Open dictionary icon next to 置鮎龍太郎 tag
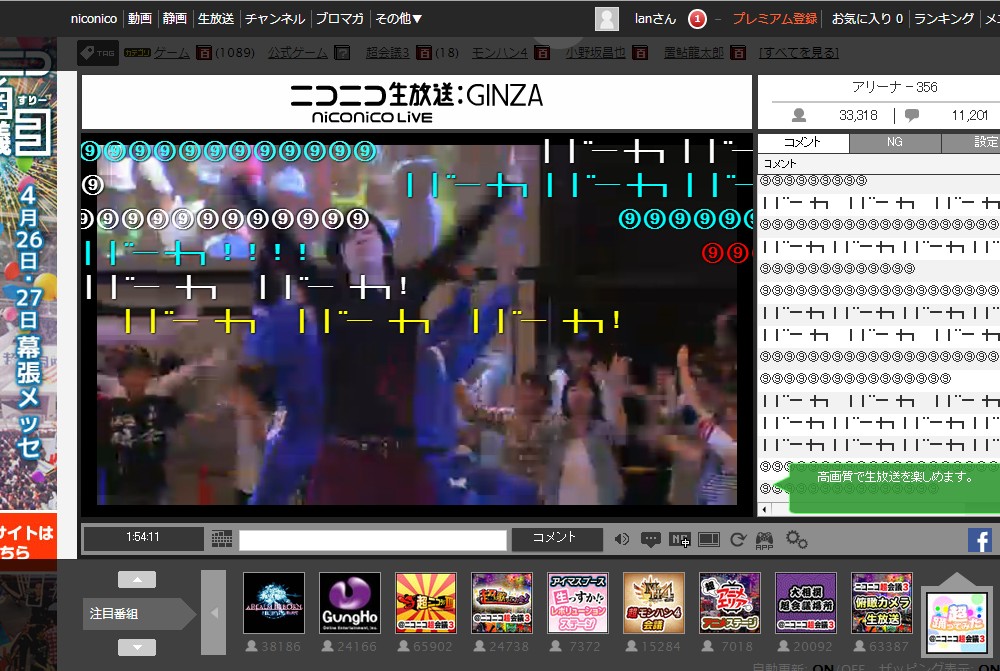 (x=738, y=53)
